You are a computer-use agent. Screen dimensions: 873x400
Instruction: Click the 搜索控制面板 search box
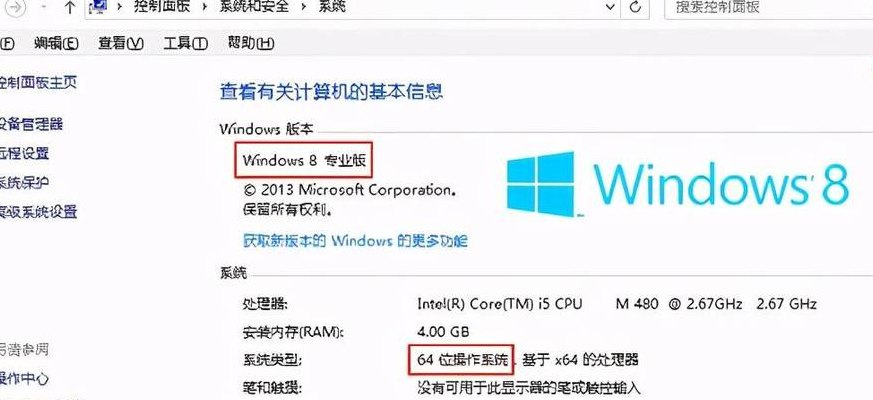click(769, 8)
